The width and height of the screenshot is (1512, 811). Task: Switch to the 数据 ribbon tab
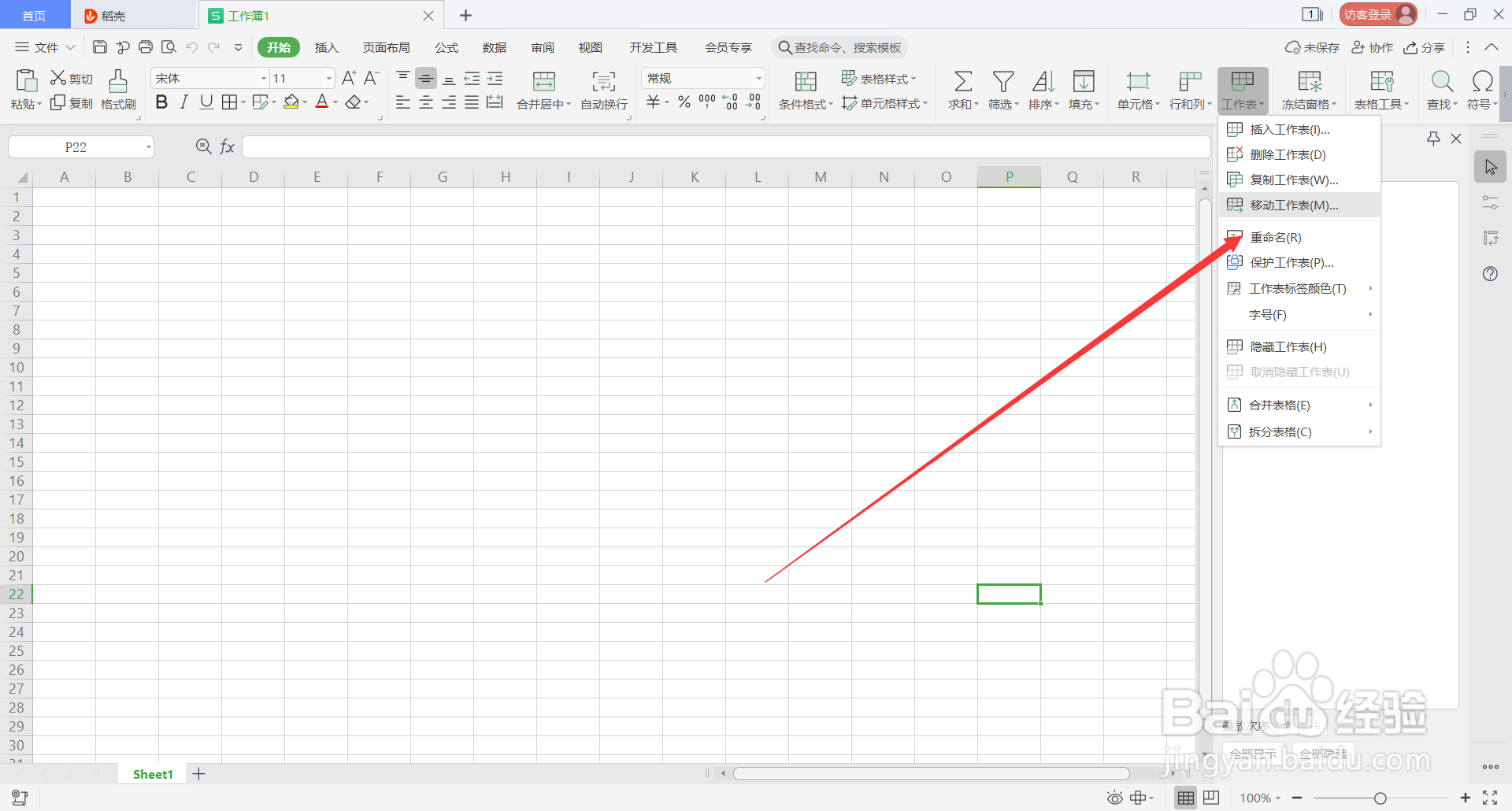[x=494, y=47]
